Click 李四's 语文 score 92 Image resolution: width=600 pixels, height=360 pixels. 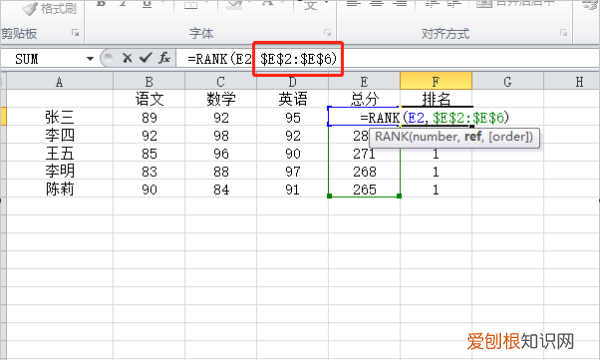[x=149, y=135]
